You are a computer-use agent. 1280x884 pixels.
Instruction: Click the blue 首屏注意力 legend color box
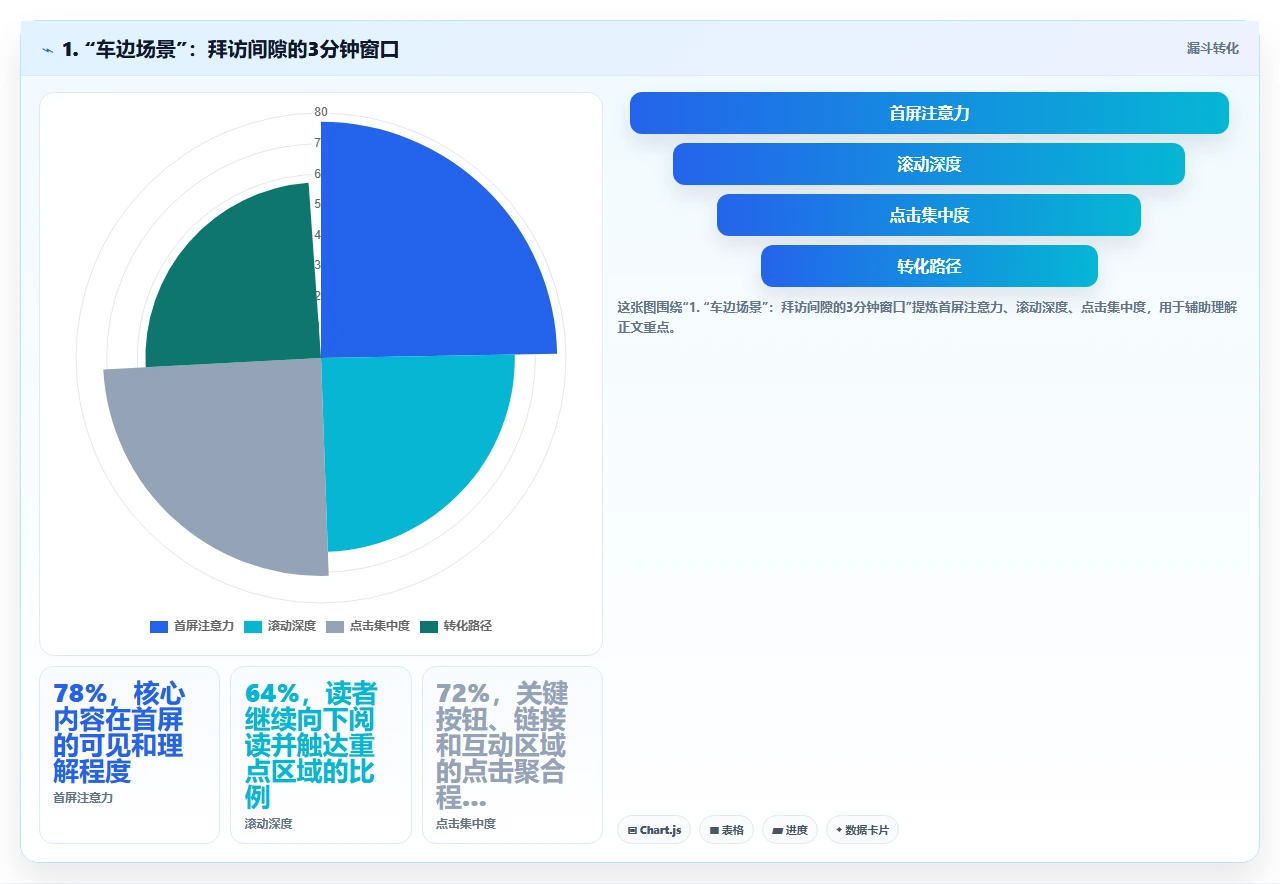pyautogui.click(x=159, y=626)
